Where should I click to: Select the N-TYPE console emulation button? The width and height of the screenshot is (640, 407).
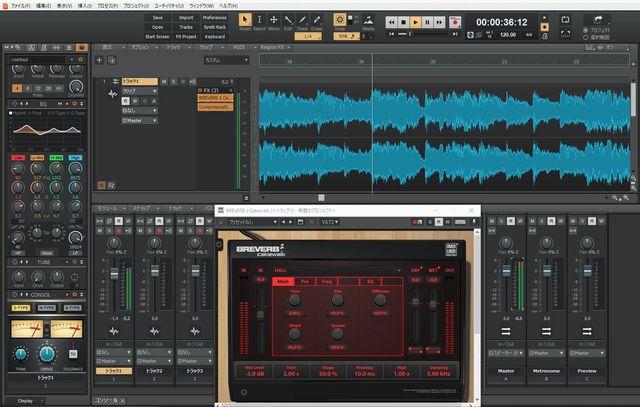(47, 308)
